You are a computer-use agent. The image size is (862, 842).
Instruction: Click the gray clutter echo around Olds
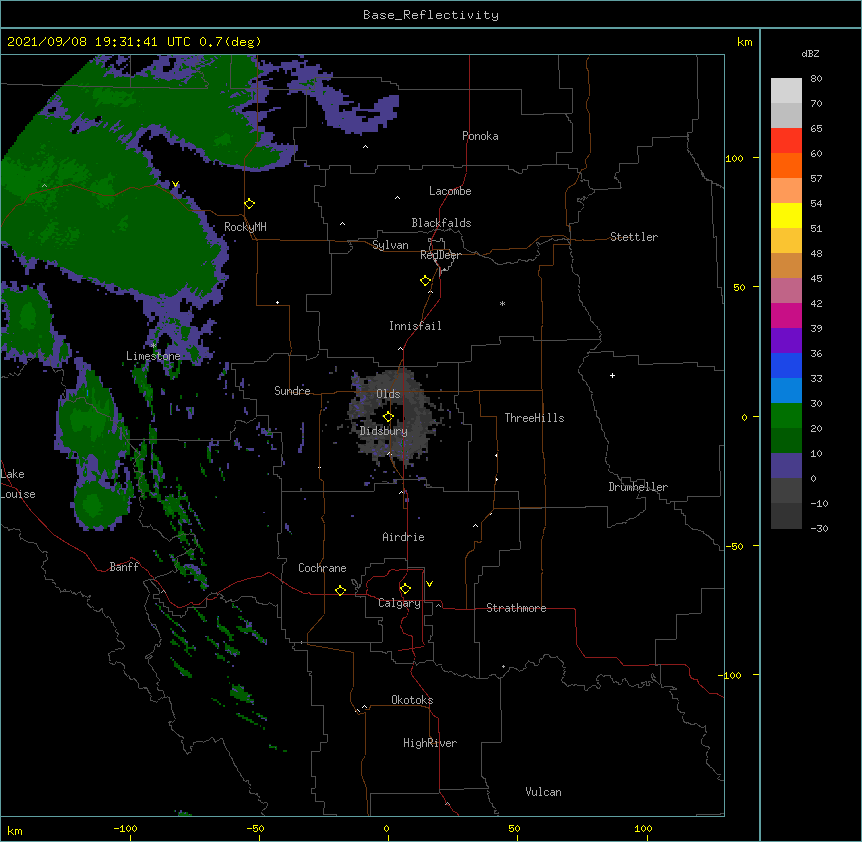click(x=393, y=418)
